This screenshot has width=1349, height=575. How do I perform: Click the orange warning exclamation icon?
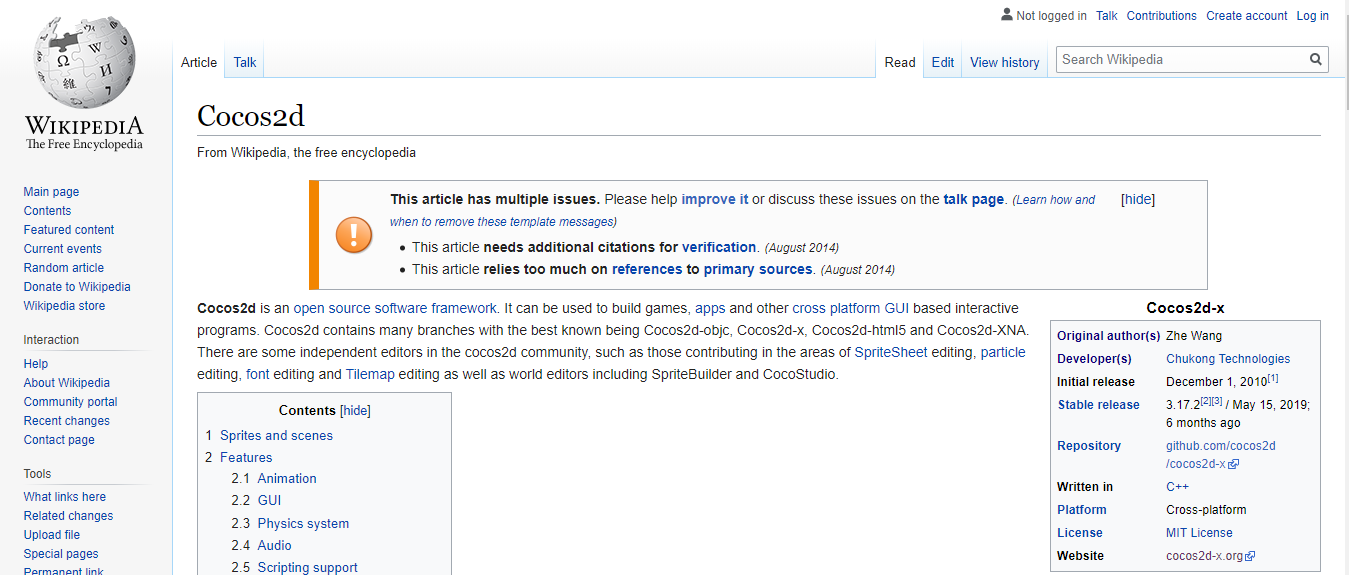point(353,235)
